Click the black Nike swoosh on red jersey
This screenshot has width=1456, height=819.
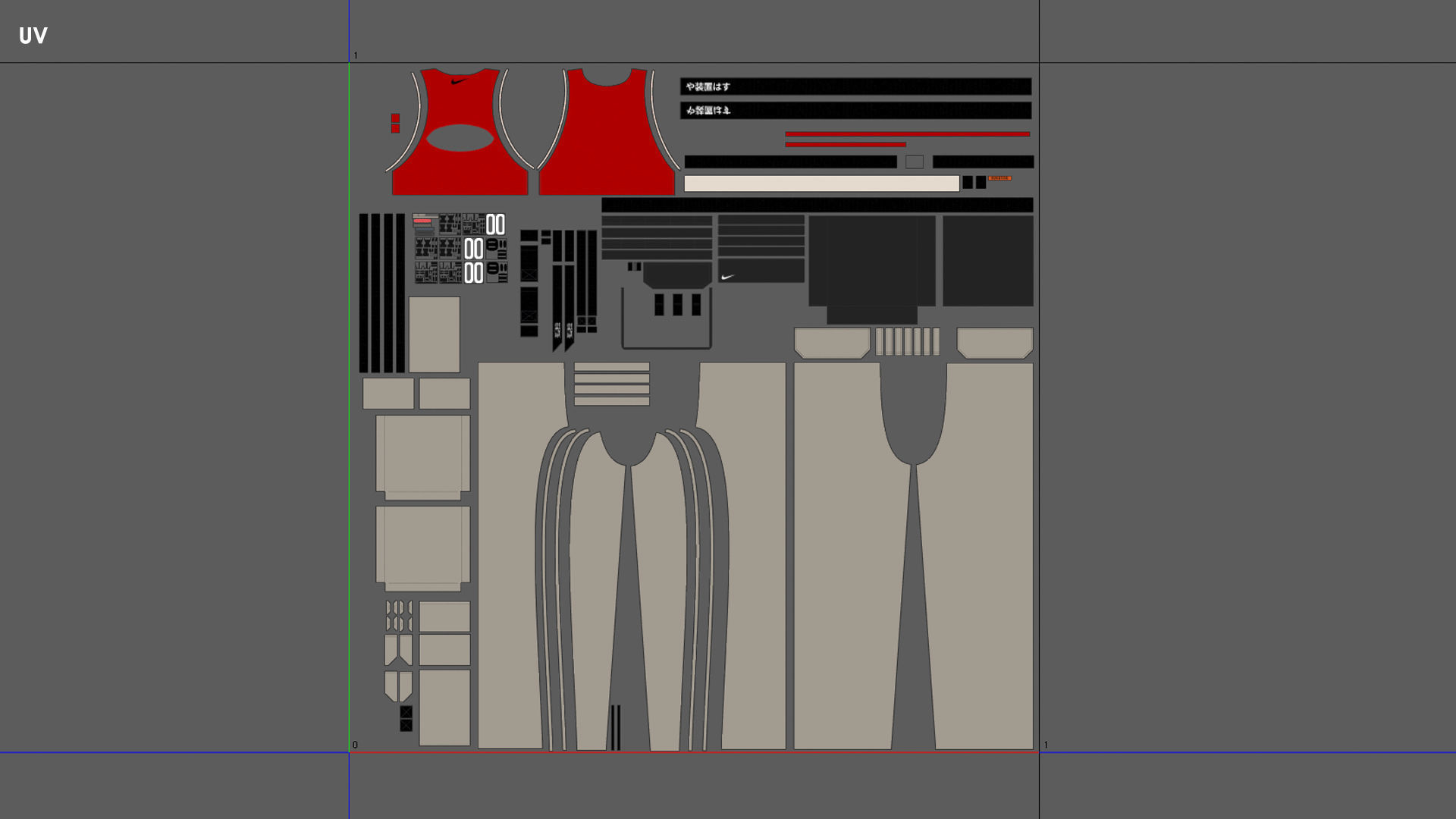coord(458,81)
